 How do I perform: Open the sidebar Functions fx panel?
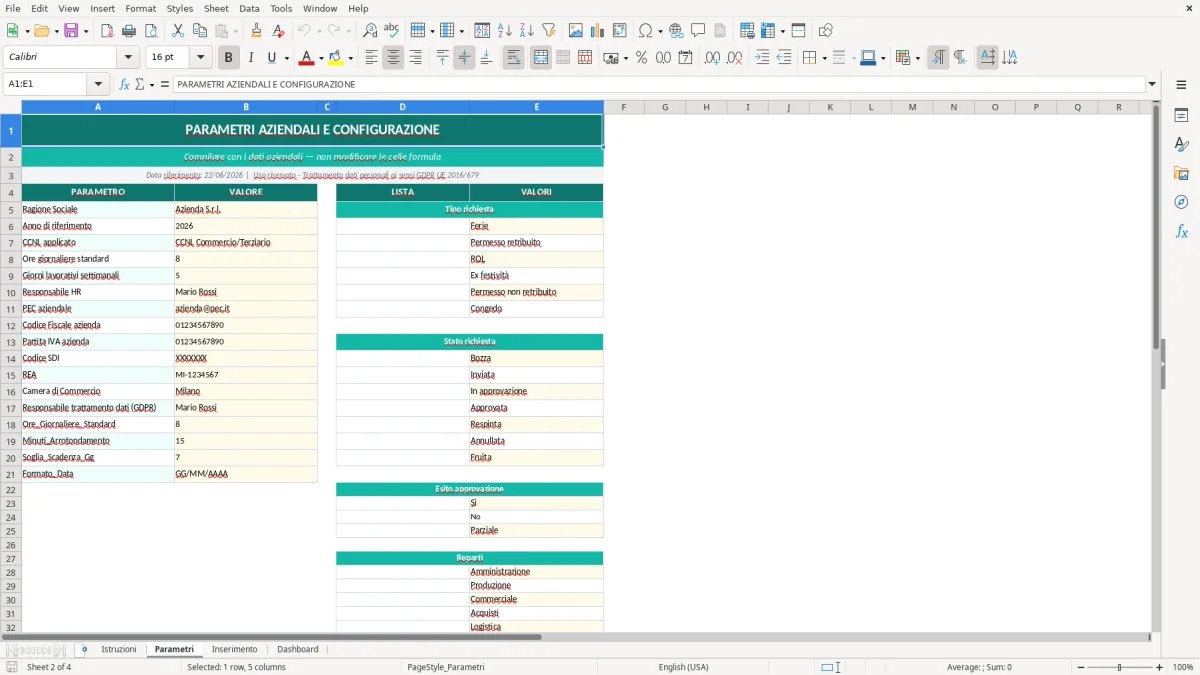[x=1181, y=231]
